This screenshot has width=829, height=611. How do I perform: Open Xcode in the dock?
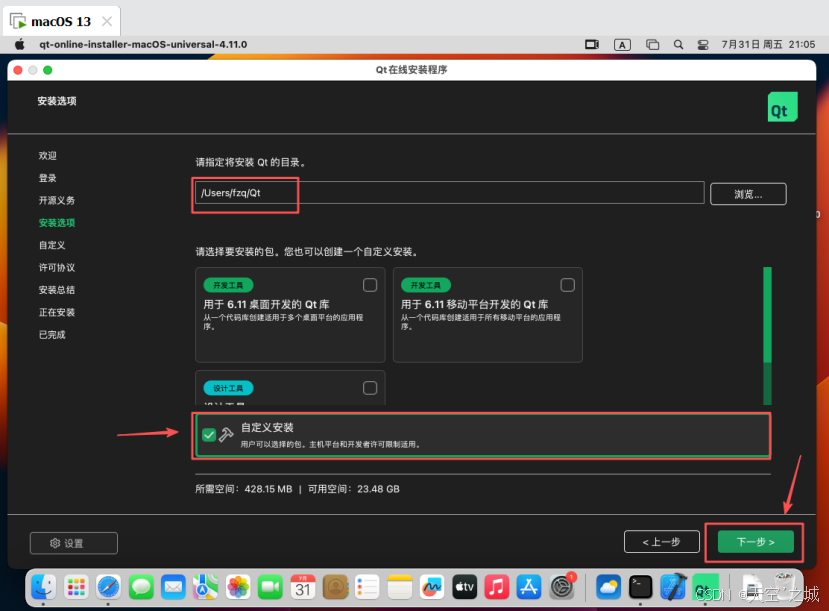[673, 587]
